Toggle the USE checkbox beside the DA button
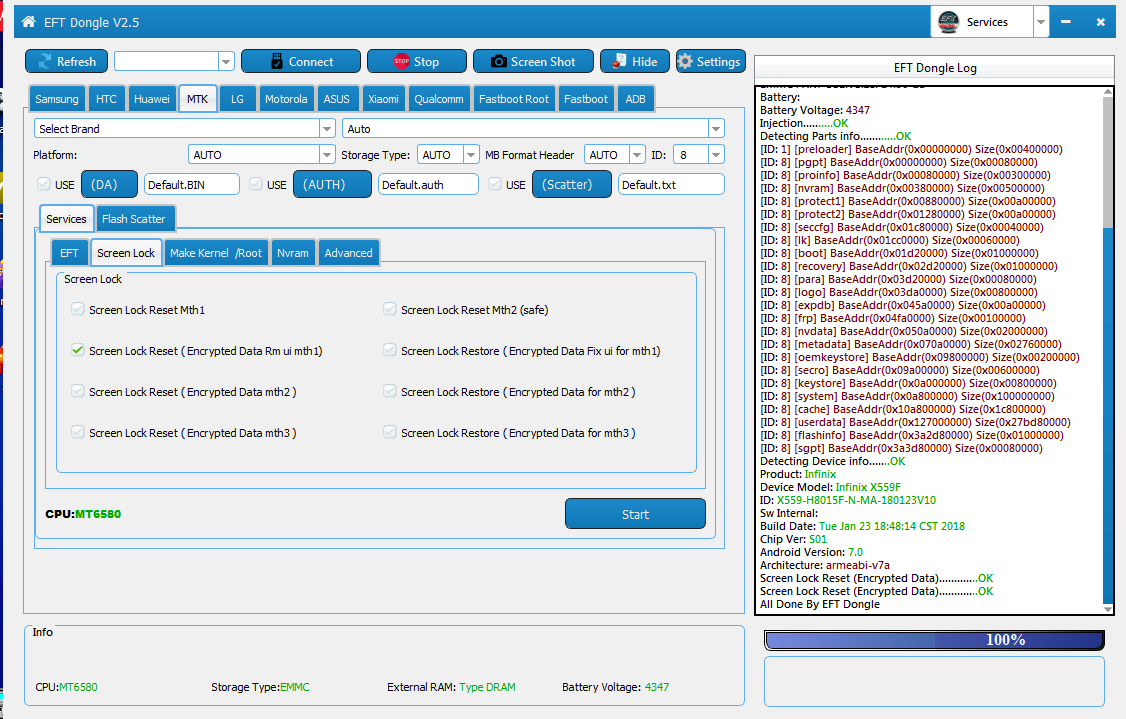This screenshot has width=1126, height=719. point(42,184)
